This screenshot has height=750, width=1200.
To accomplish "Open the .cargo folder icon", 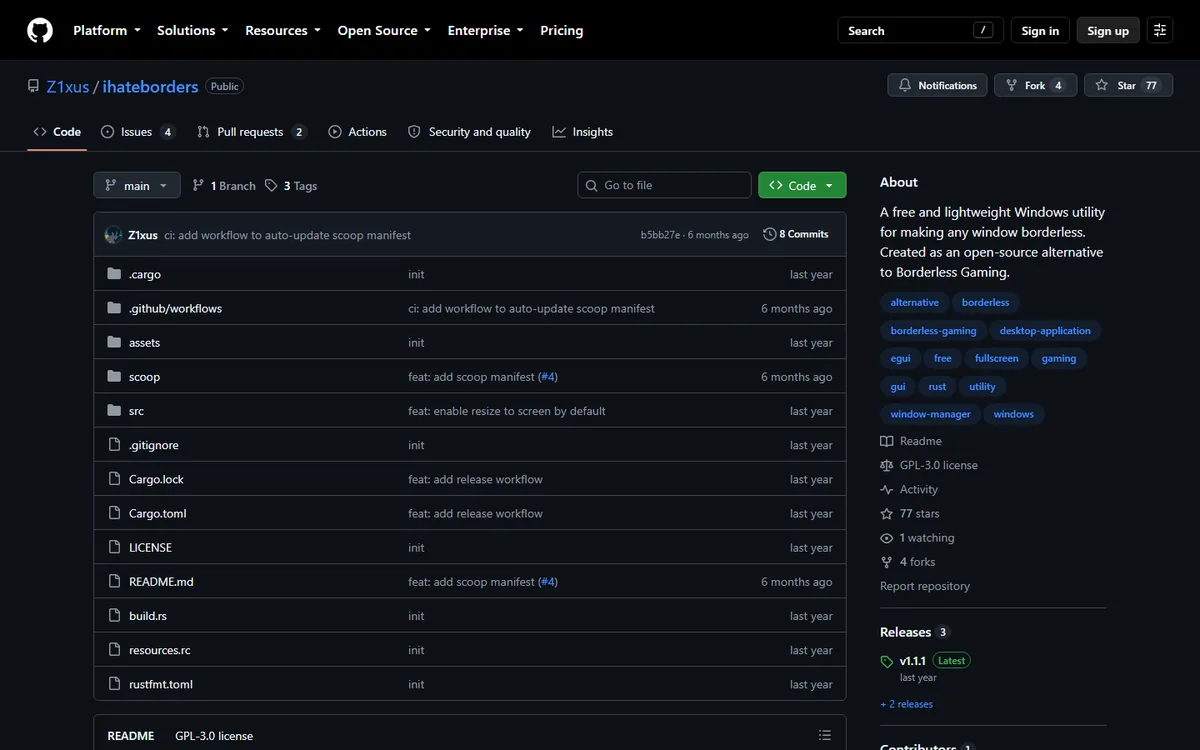I will pos(114,274).
